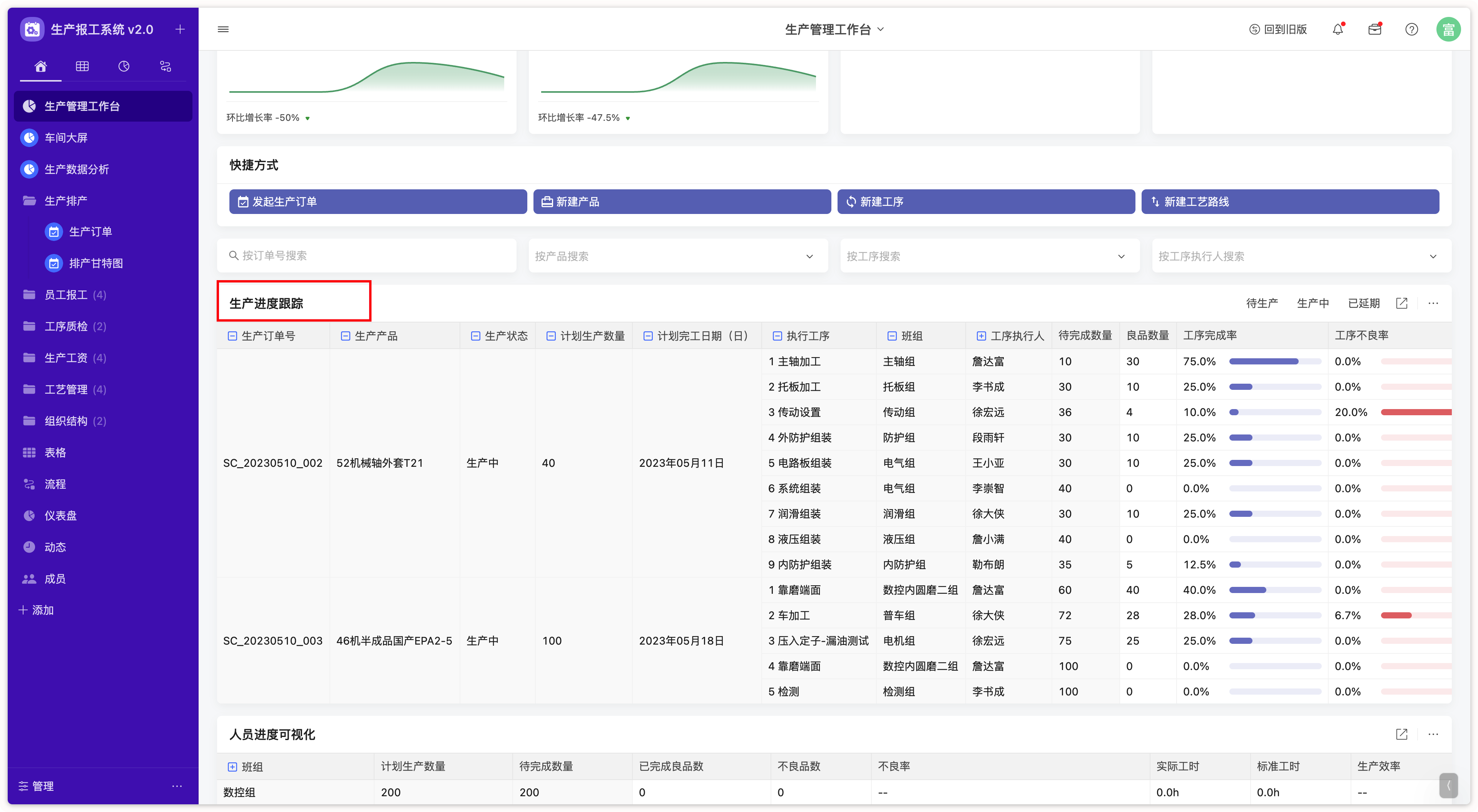Click the 计划生产数量 column header icon

[x=551, y=336]
